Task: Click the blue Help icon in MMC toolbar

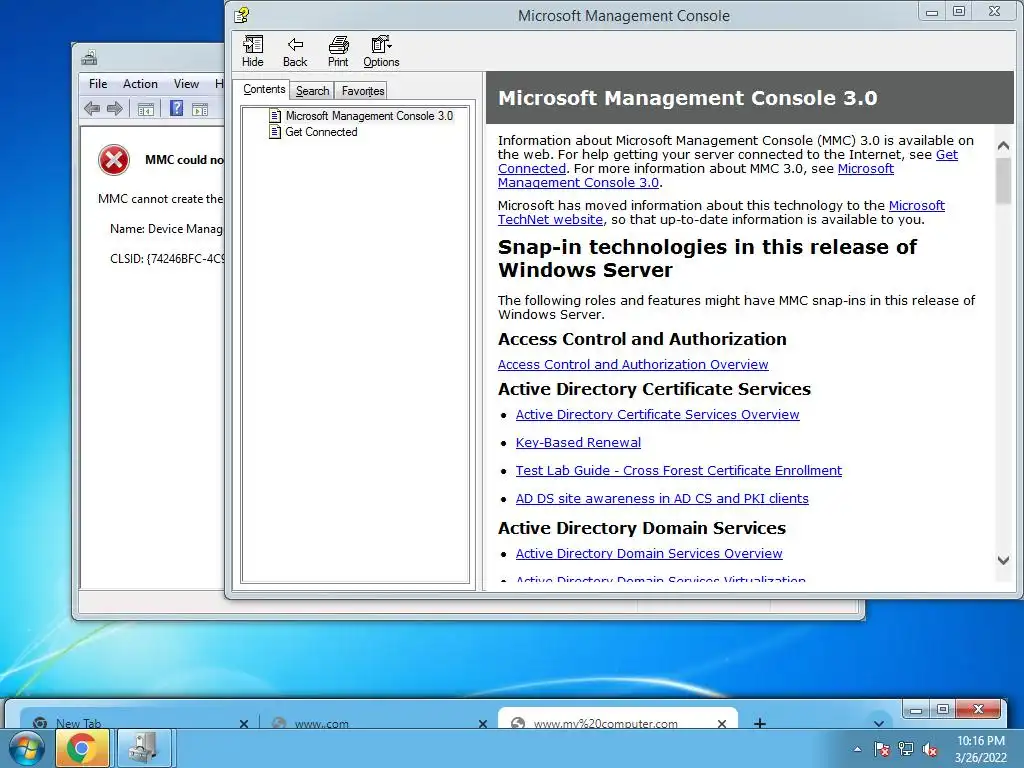Action: (x=176, y=108)
